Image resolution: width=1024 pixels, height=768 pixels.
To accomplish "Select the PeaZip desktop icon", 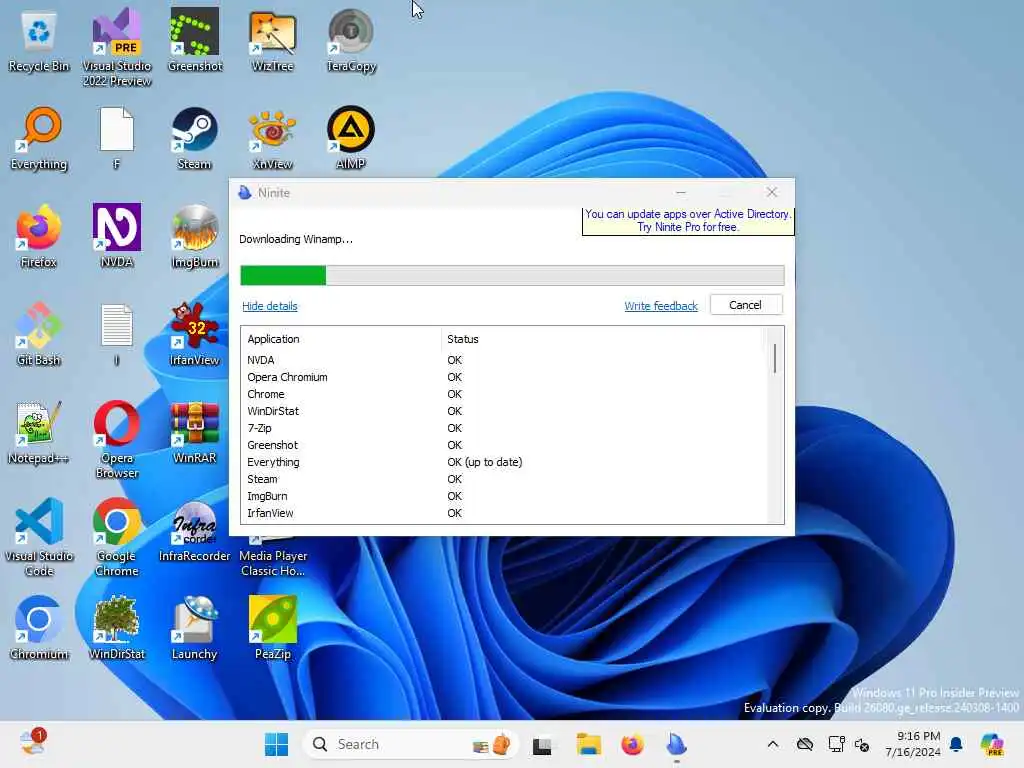I will tap(273, 629).
